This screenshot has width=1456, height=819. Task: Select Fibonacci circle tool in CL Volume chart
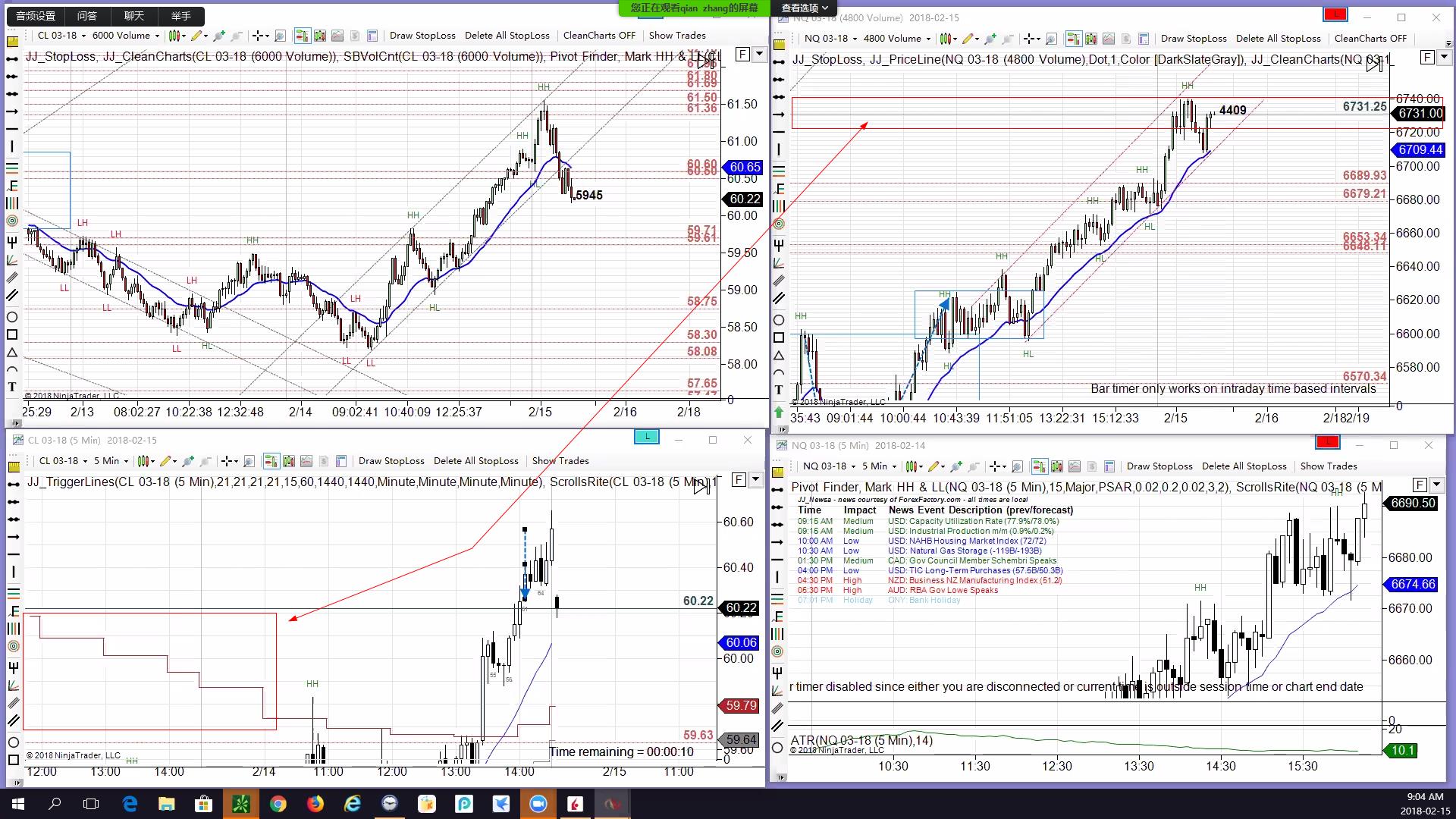(x=12, y=221)
